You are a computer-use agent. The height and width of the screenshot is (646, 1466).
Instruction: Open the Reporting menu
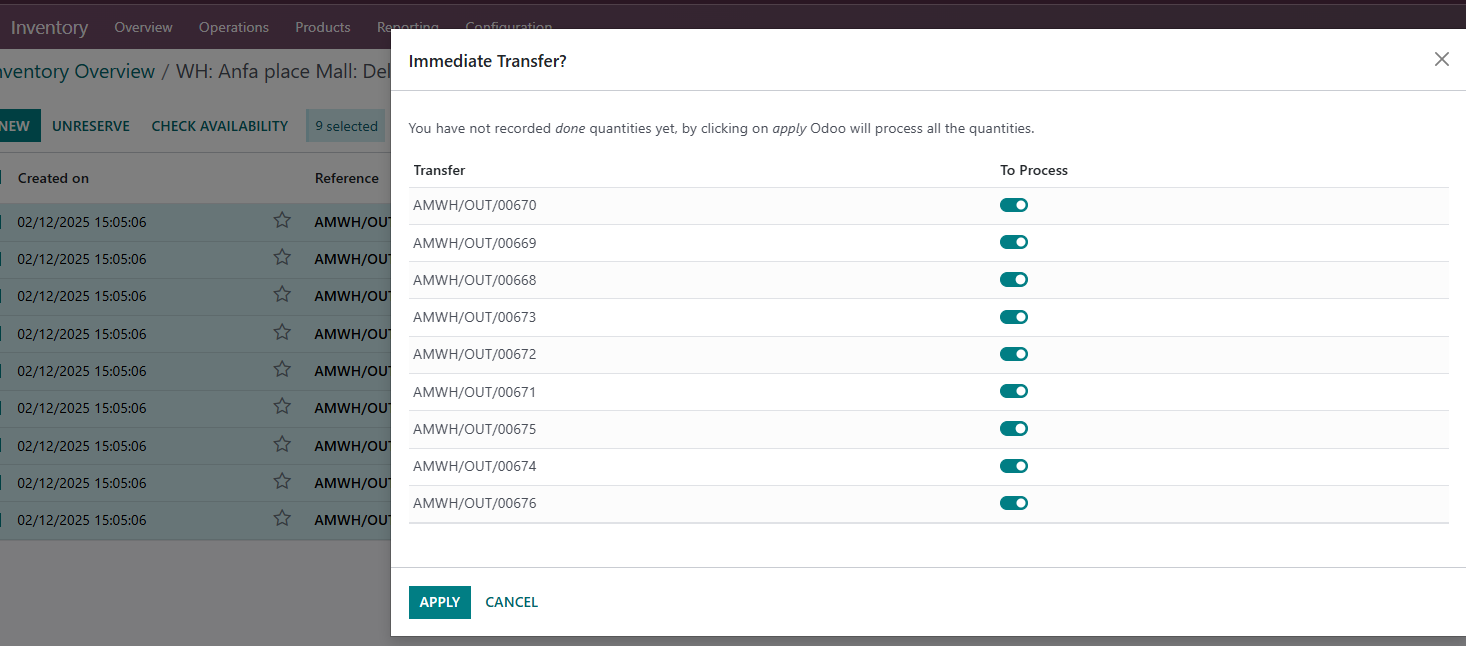[x=408, y=27]
